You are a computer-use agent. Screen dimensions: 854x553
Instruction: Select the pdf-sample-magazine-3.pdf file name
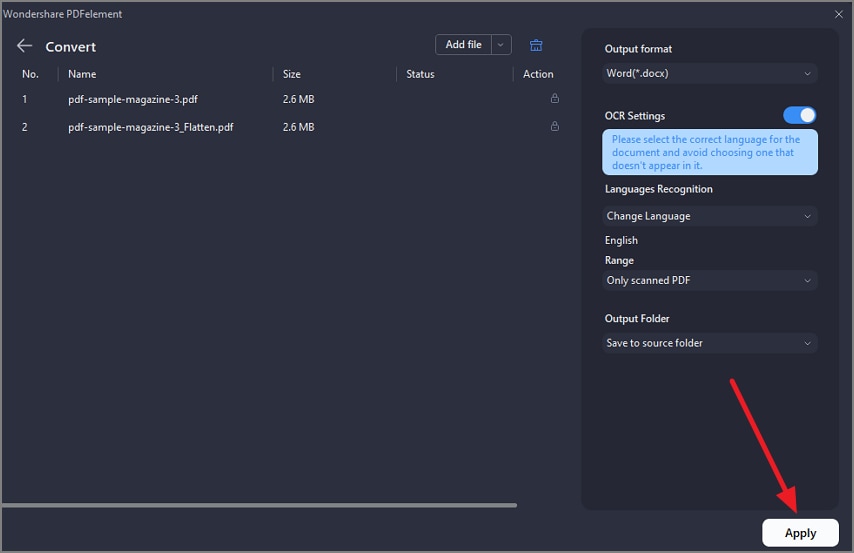tap(133, 99)
